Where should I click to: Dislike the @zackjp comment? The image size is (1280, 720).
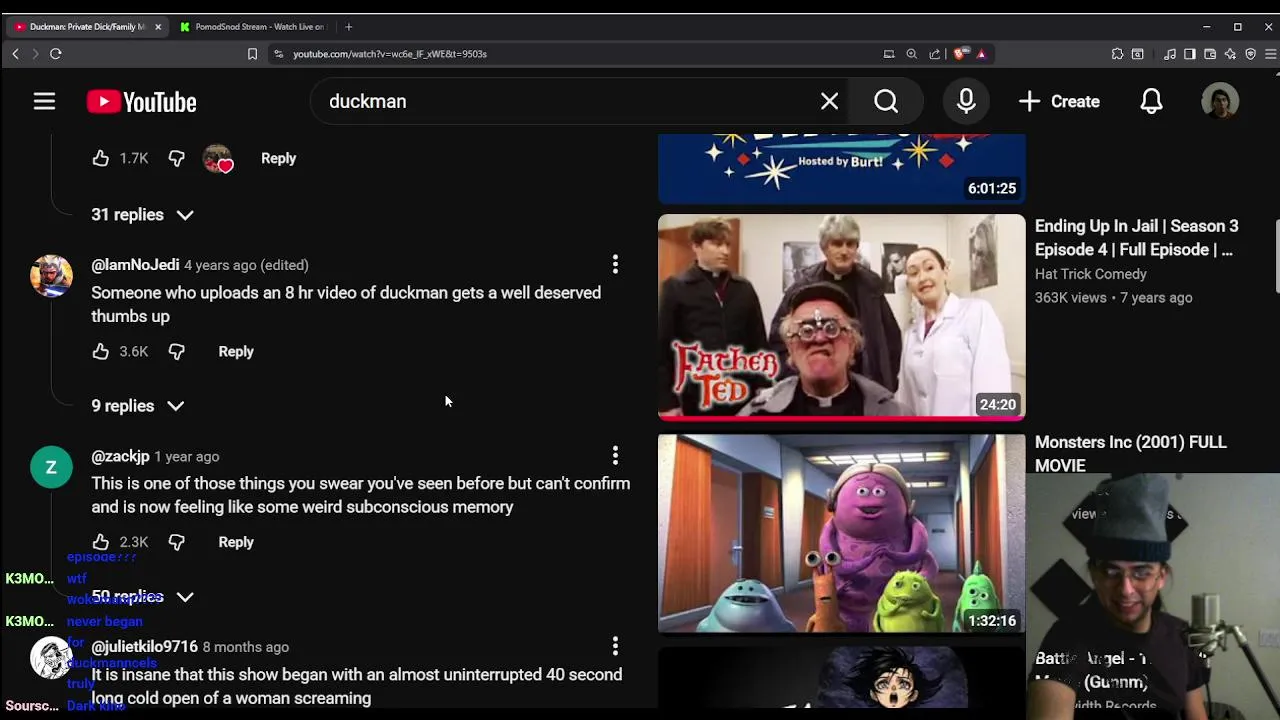pos(176,542)
